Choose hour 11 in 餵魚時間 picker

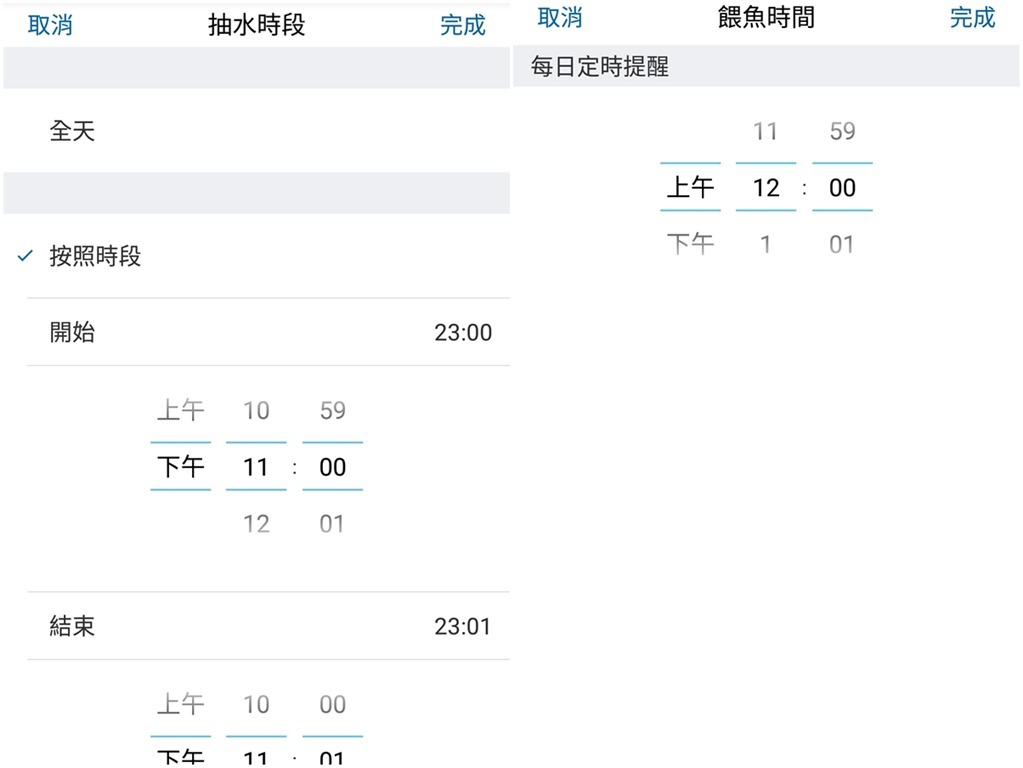765,131
